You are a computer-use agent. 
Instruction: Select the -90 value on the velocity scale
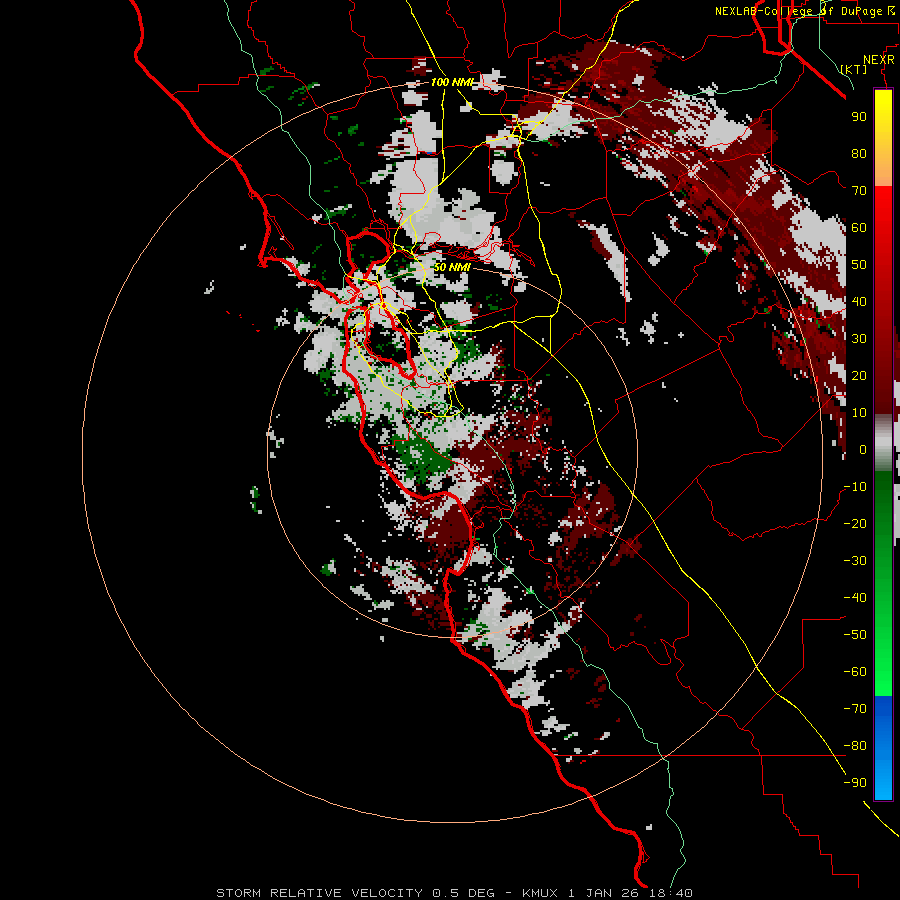click(x=855, y=783)
